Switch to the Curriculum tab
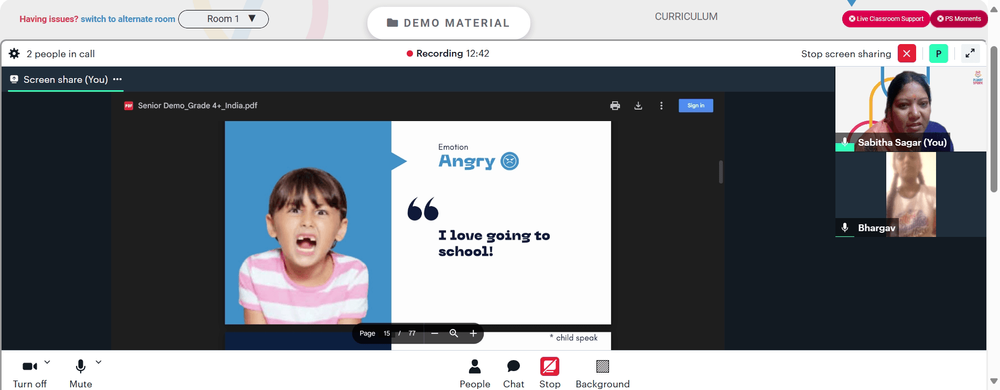This screenshot has width=1000, height=390. (x=686, y=17)
